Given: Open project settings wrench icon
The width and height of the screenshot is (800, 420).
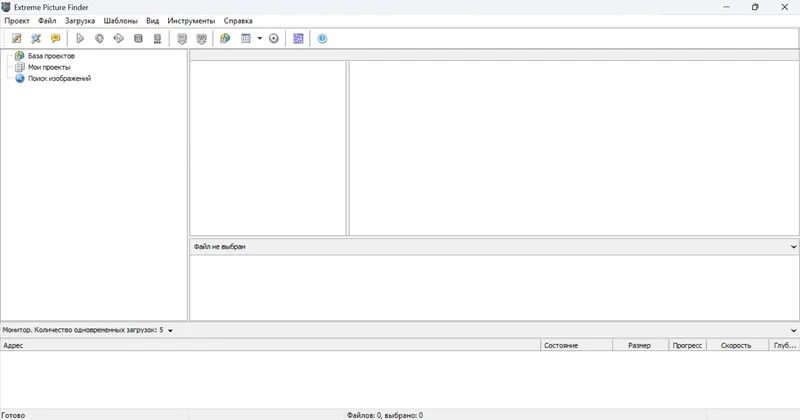Looking at the screenshot, I should click(x=36, y=38).
